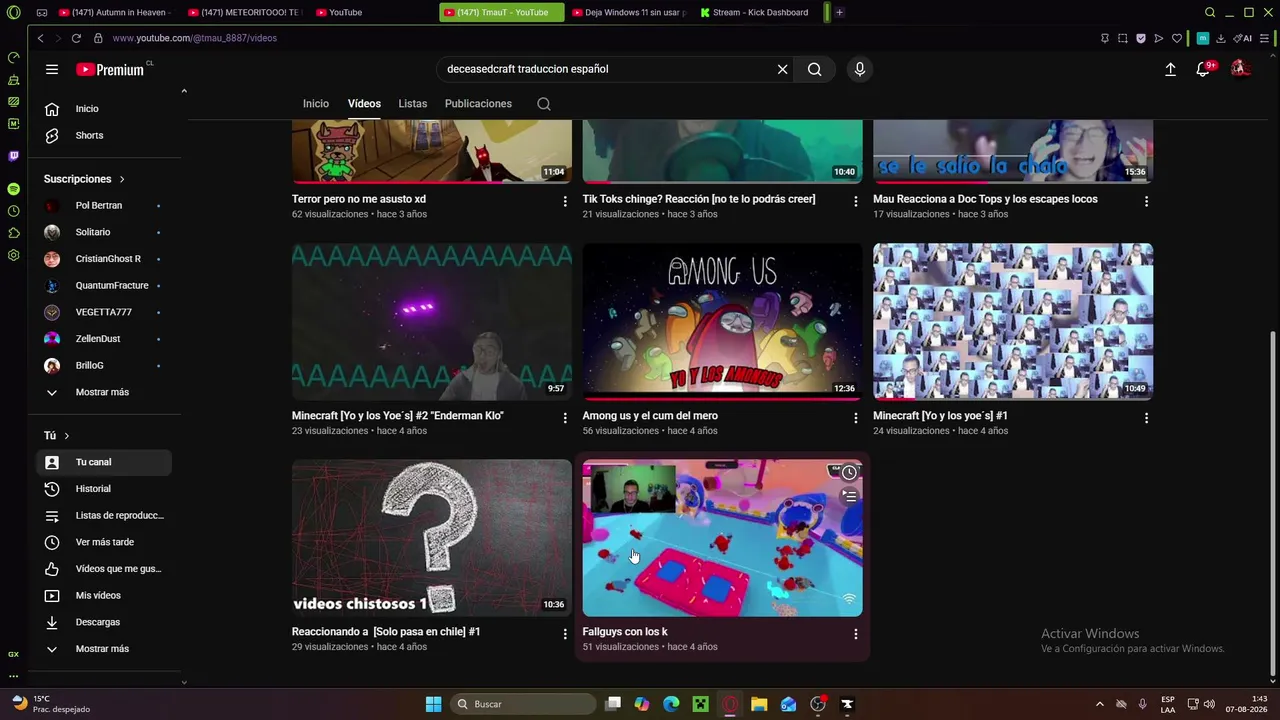
Task: Open options for "Minecraft [Yo y los yoe´s] #1"
Action: [x=1146, y=418]
